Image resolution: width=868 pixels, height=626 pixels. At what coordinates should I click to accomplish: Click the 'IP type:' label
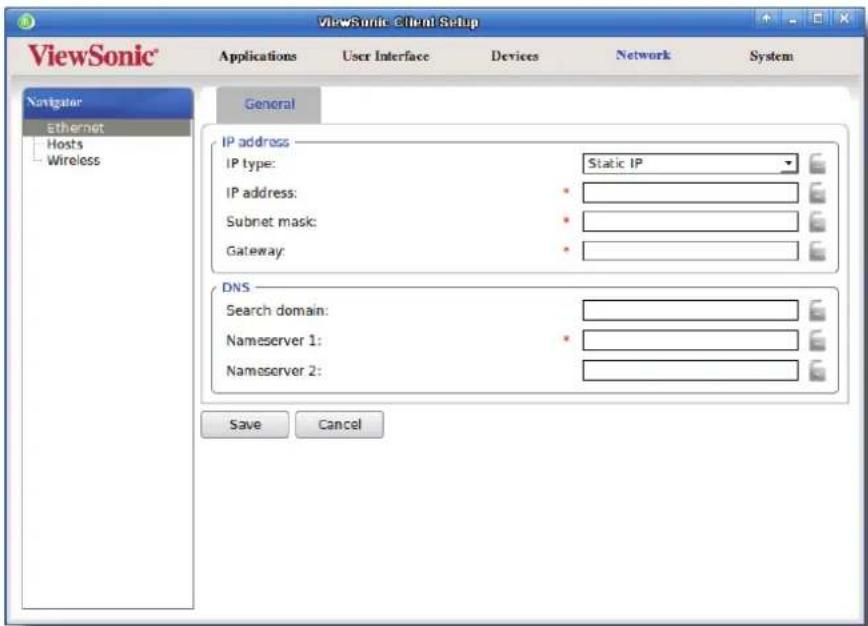point(250,164)
